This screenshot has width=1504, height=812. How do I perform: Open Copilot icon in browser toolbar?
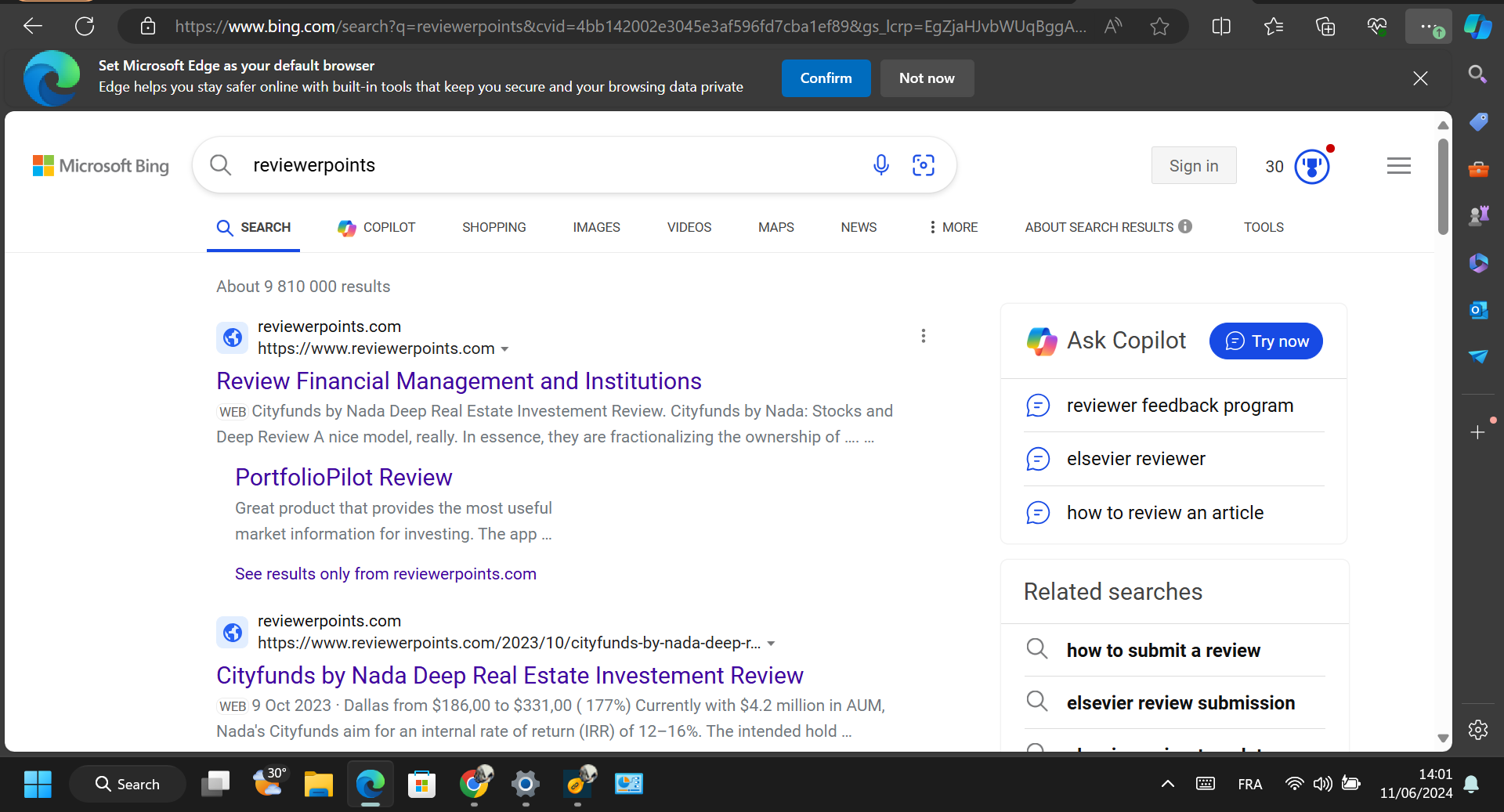[1477, 27]
